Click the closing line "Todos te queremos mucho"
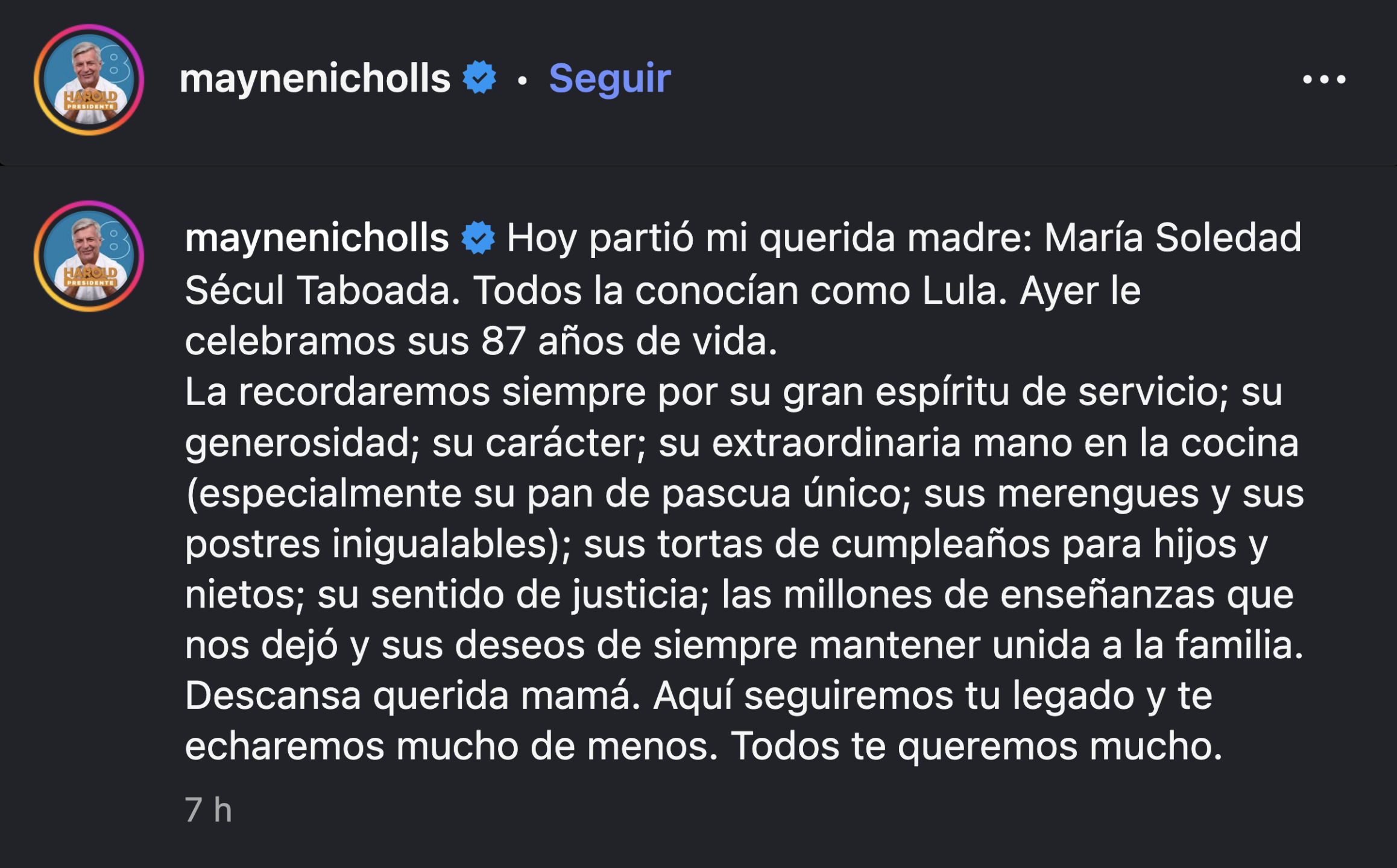 (976, 746)
